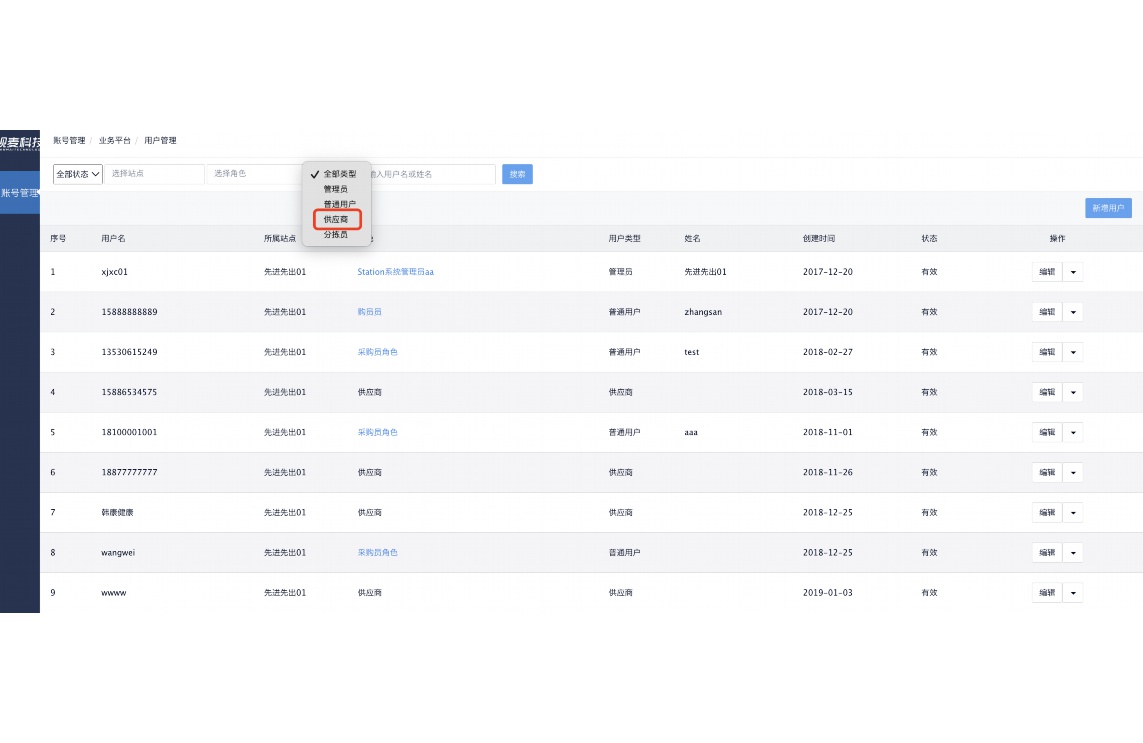Image resolution: width=1143 pixels, height=743 pixels.
Task: Go to 业务平台 in the breadcrumb
Action: pyautogui.click(x=114, y=141)
